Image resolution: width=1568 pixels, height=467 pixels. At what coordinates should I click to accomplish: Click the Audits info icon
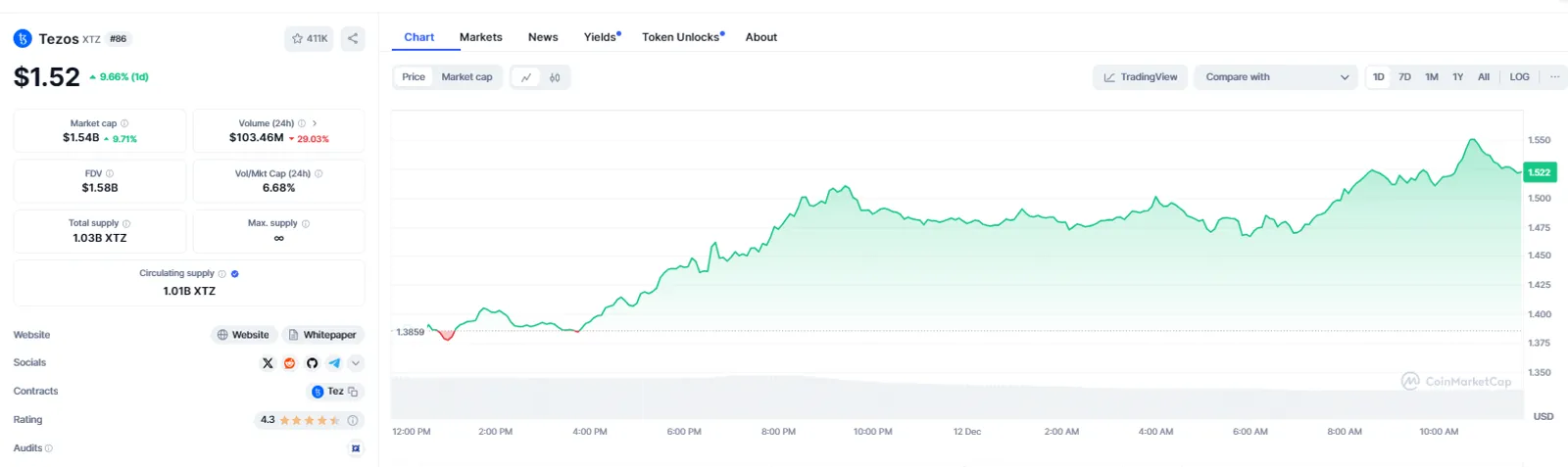click(49, 448)
